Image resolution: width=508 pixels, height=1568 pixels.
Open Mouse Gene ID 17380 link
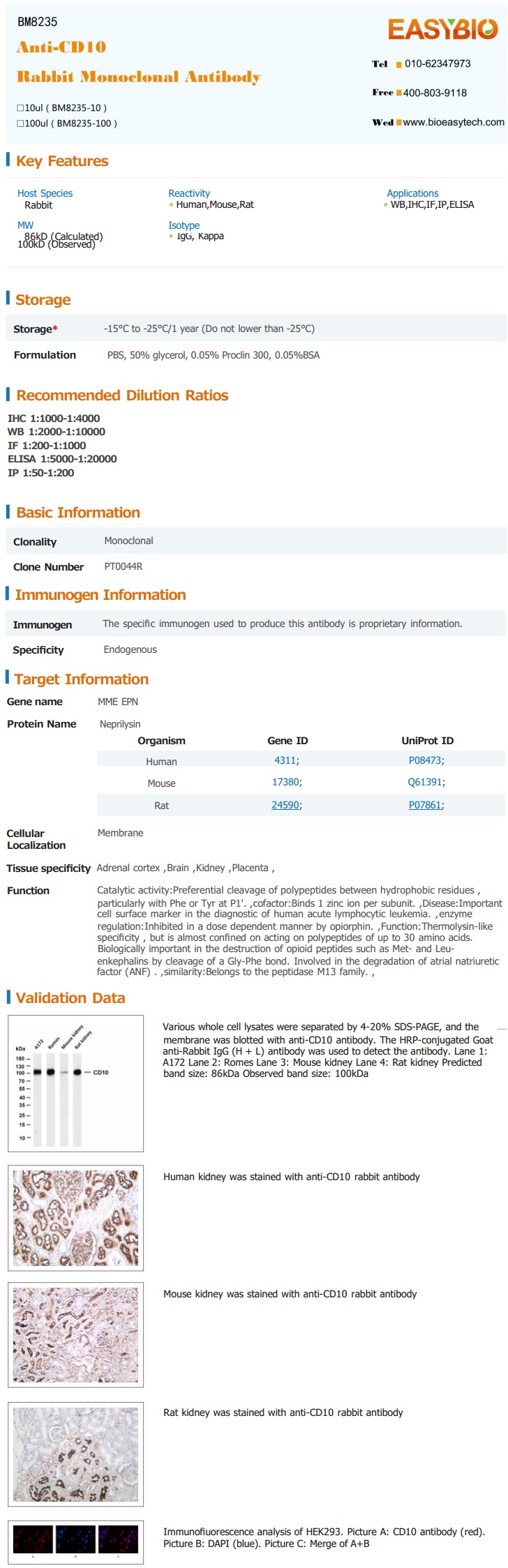coord(285,782)
